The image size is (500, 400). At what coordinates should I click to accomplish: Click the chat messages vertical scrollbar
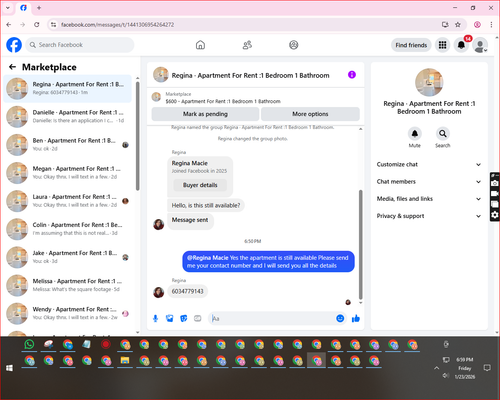[x=360, y=245]
